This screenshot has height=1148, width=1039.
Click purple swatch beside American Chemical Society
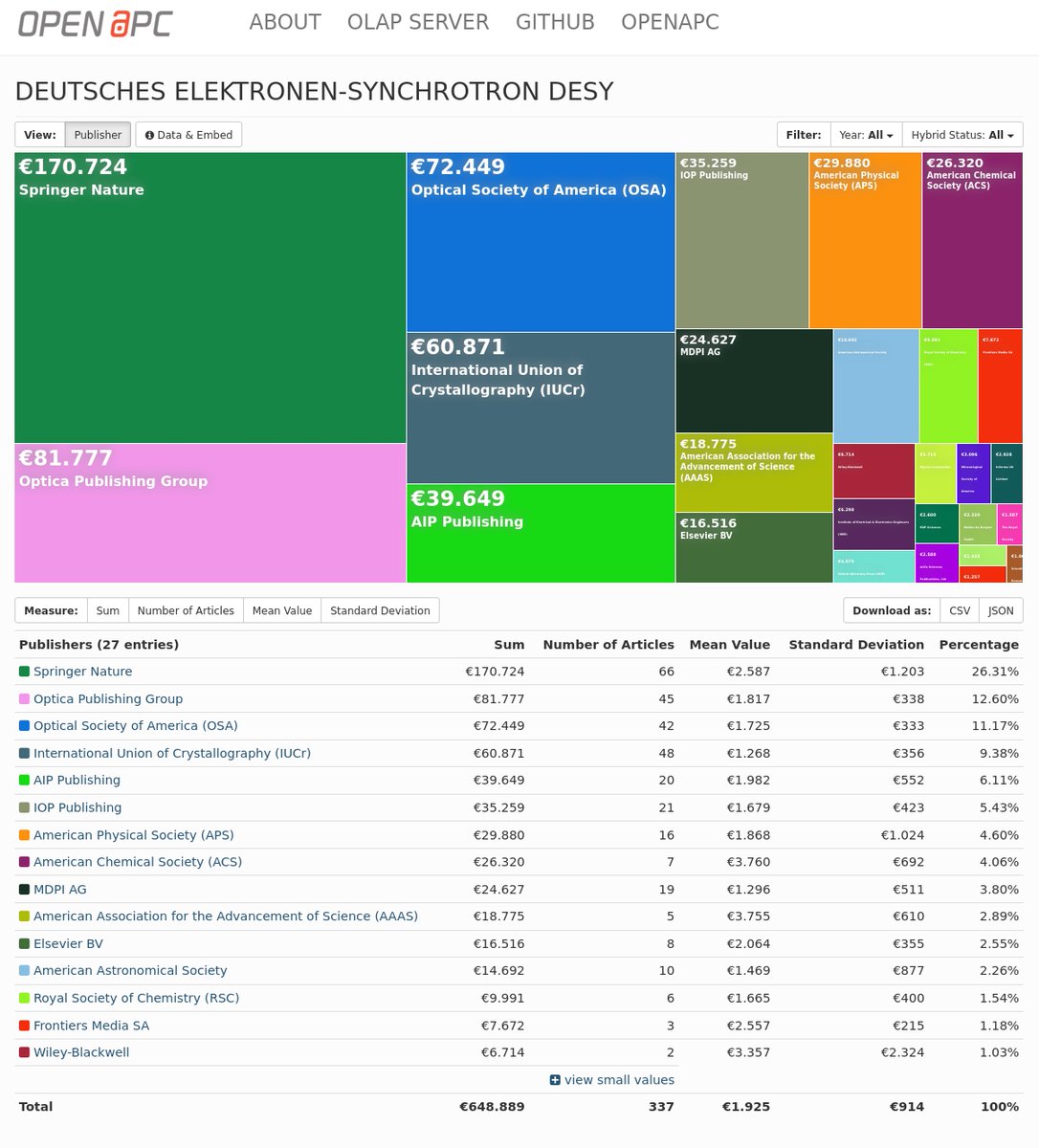[24, 862]
